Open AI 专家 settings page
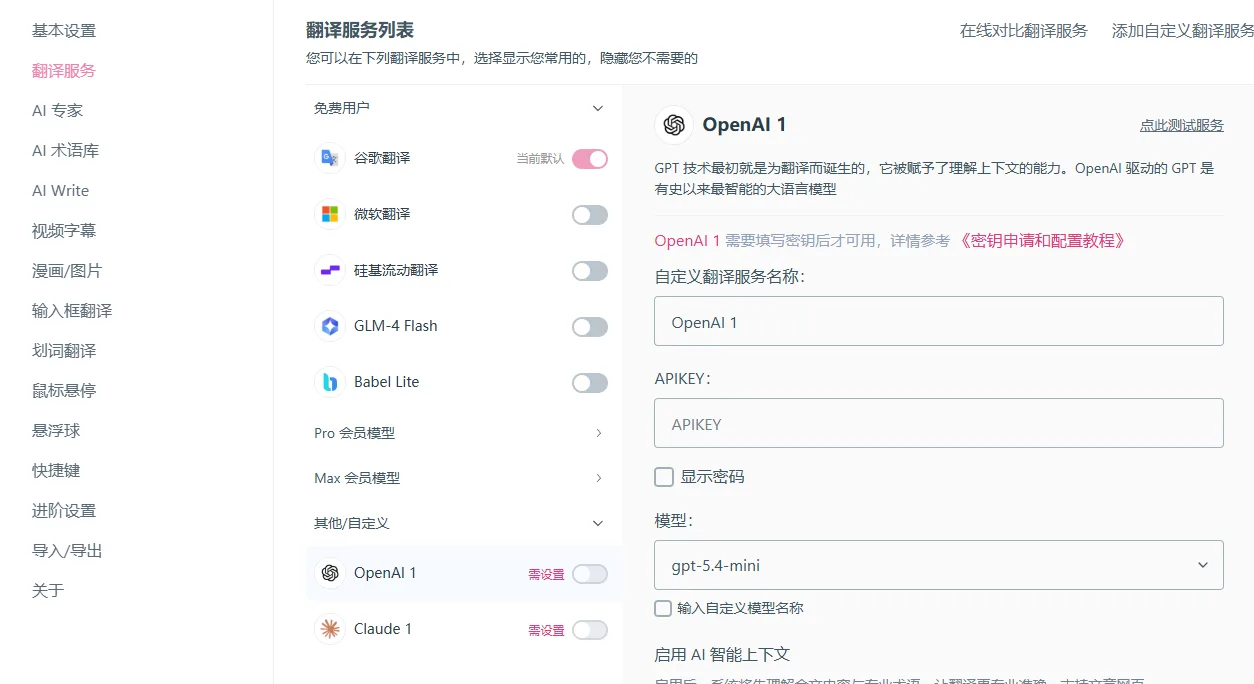 58,111
